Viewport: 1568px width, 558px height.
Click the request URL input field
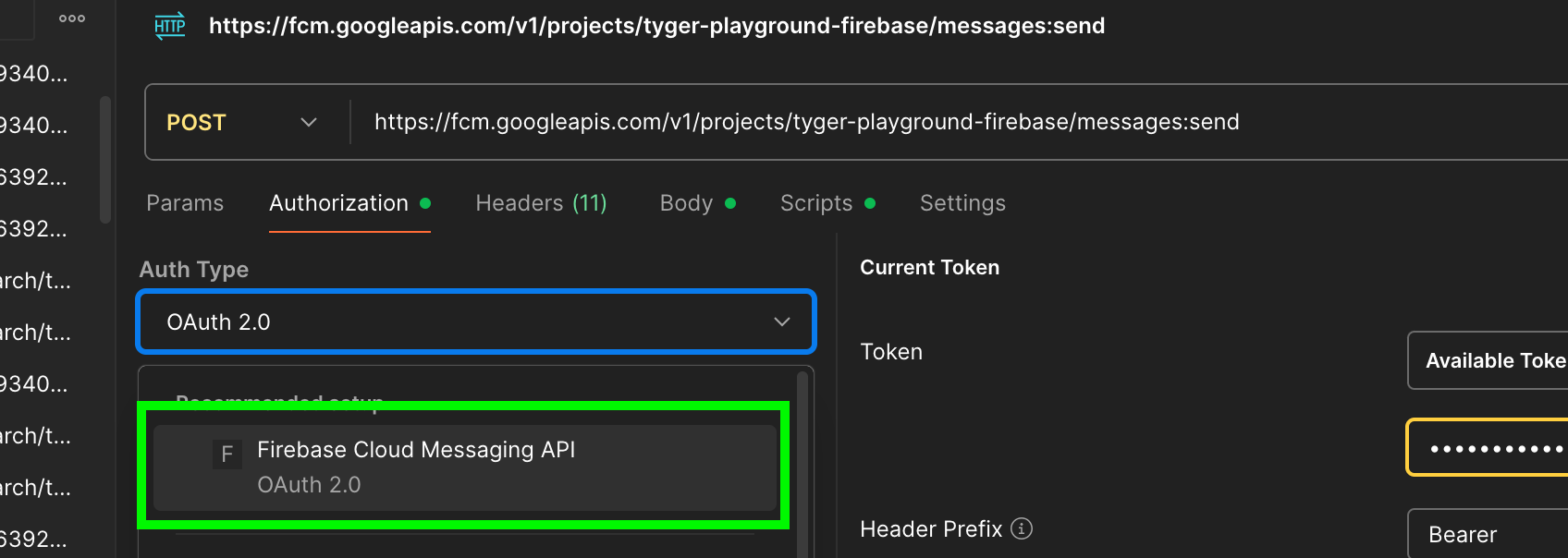[962, 122]
